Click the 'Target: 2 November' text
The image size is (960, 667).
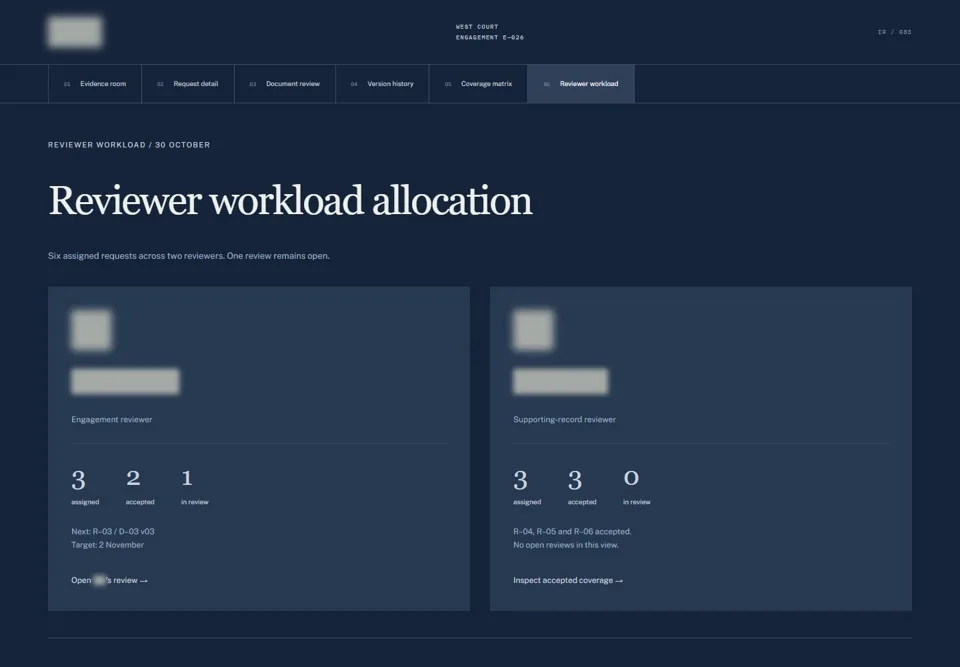[x=107, y=545]
